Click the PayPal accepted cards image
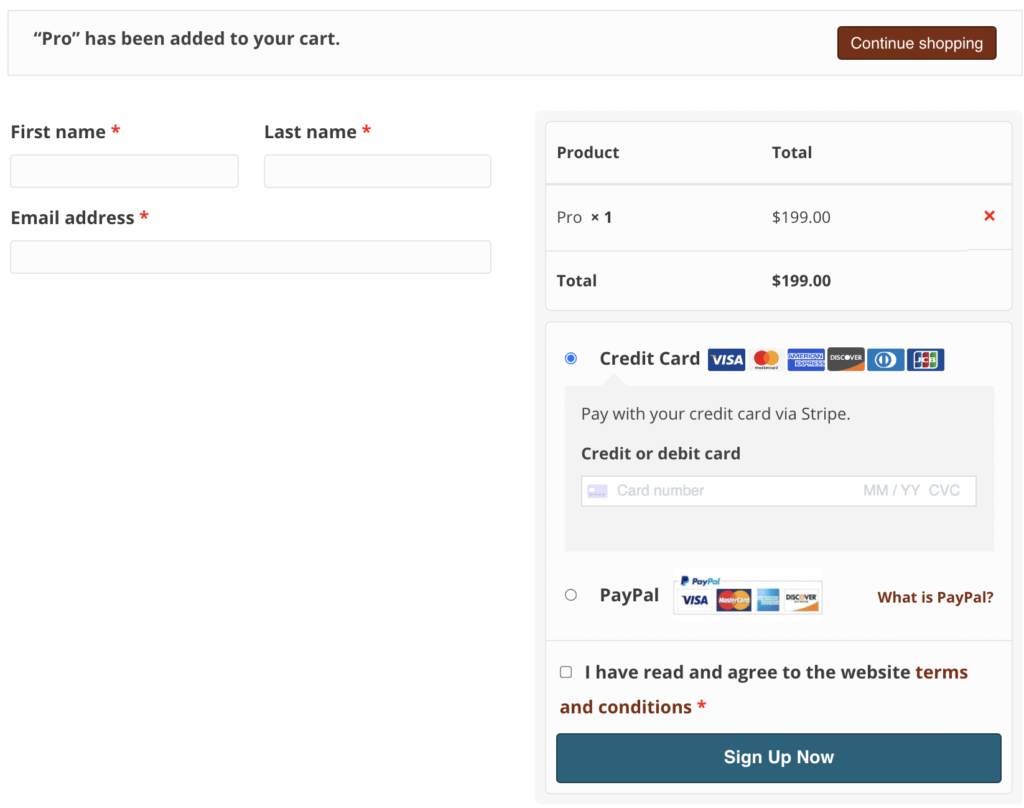Screen dimensions: 1024x808 click(x=748, y=594)
